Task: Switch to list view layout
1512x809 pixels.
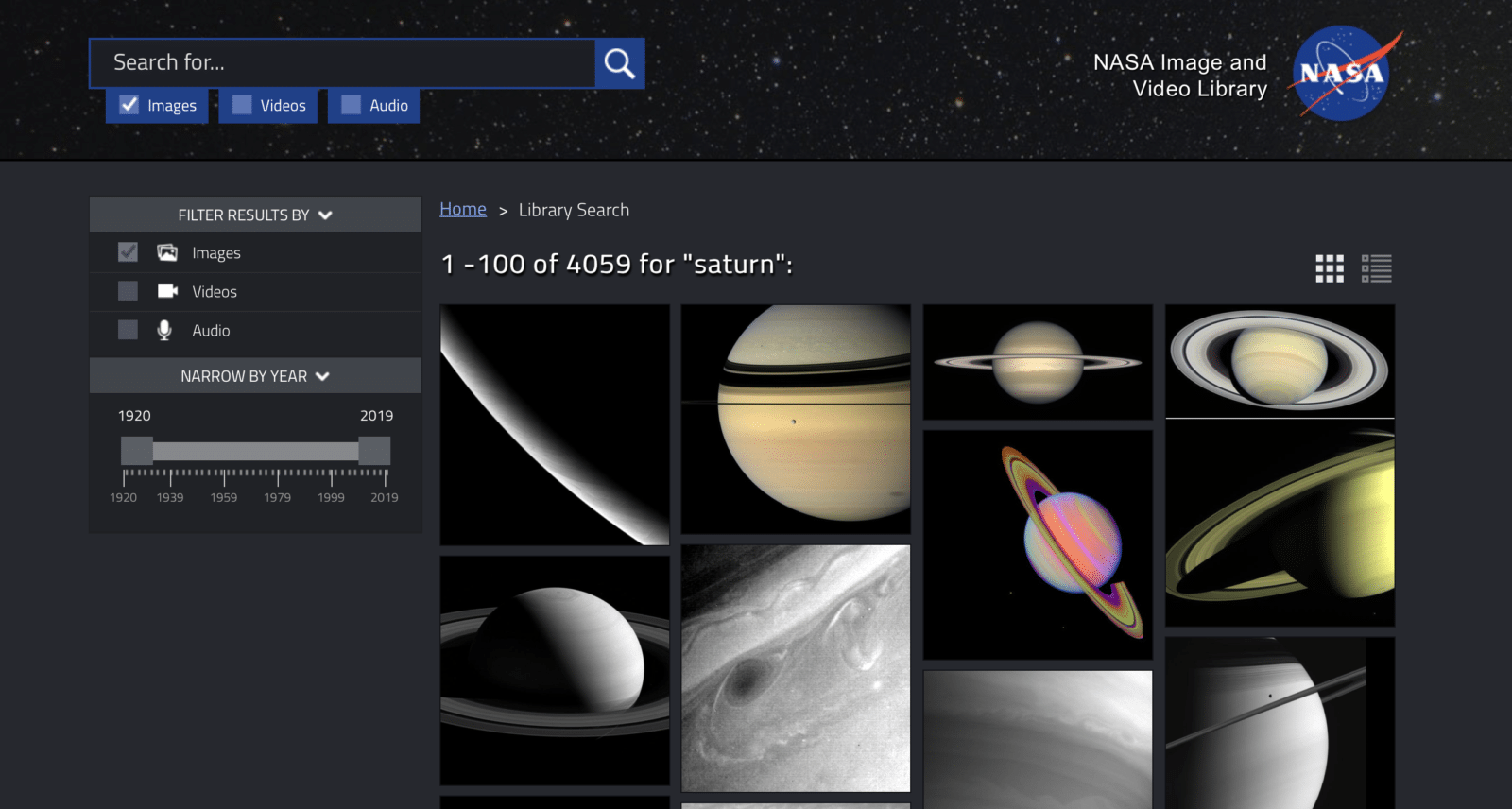Action: coord(1376,268)
